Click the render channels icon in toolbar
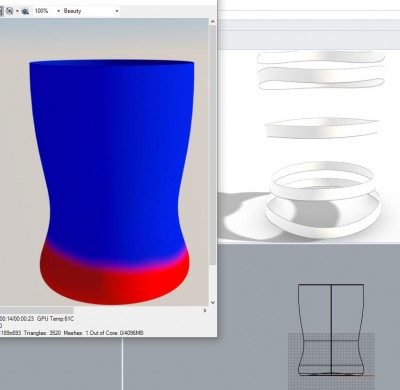This screenshot has height=390, width=400. (10, 11)
